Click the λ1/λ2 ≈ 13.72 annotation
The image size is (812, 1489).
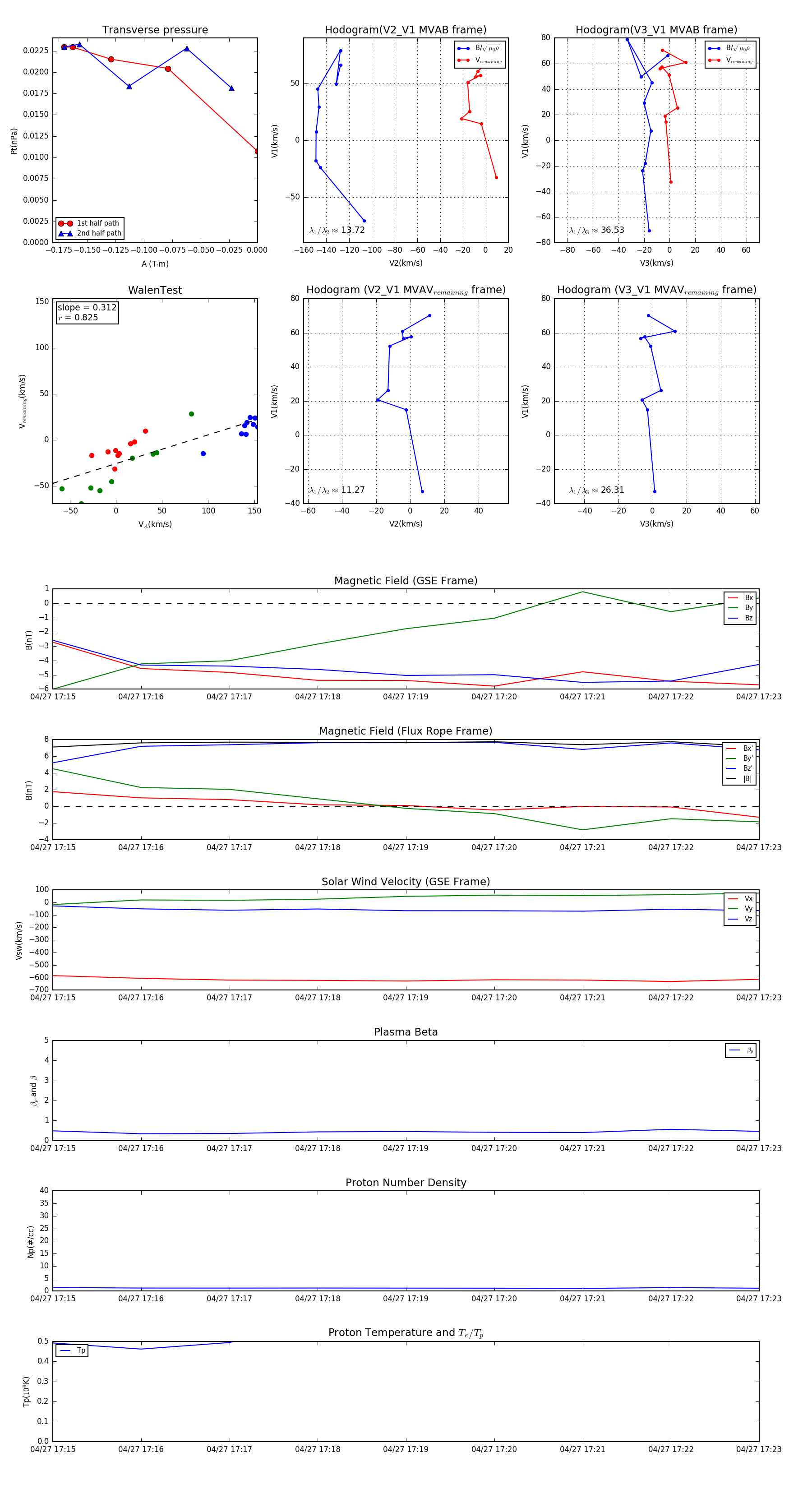[337, 230]
